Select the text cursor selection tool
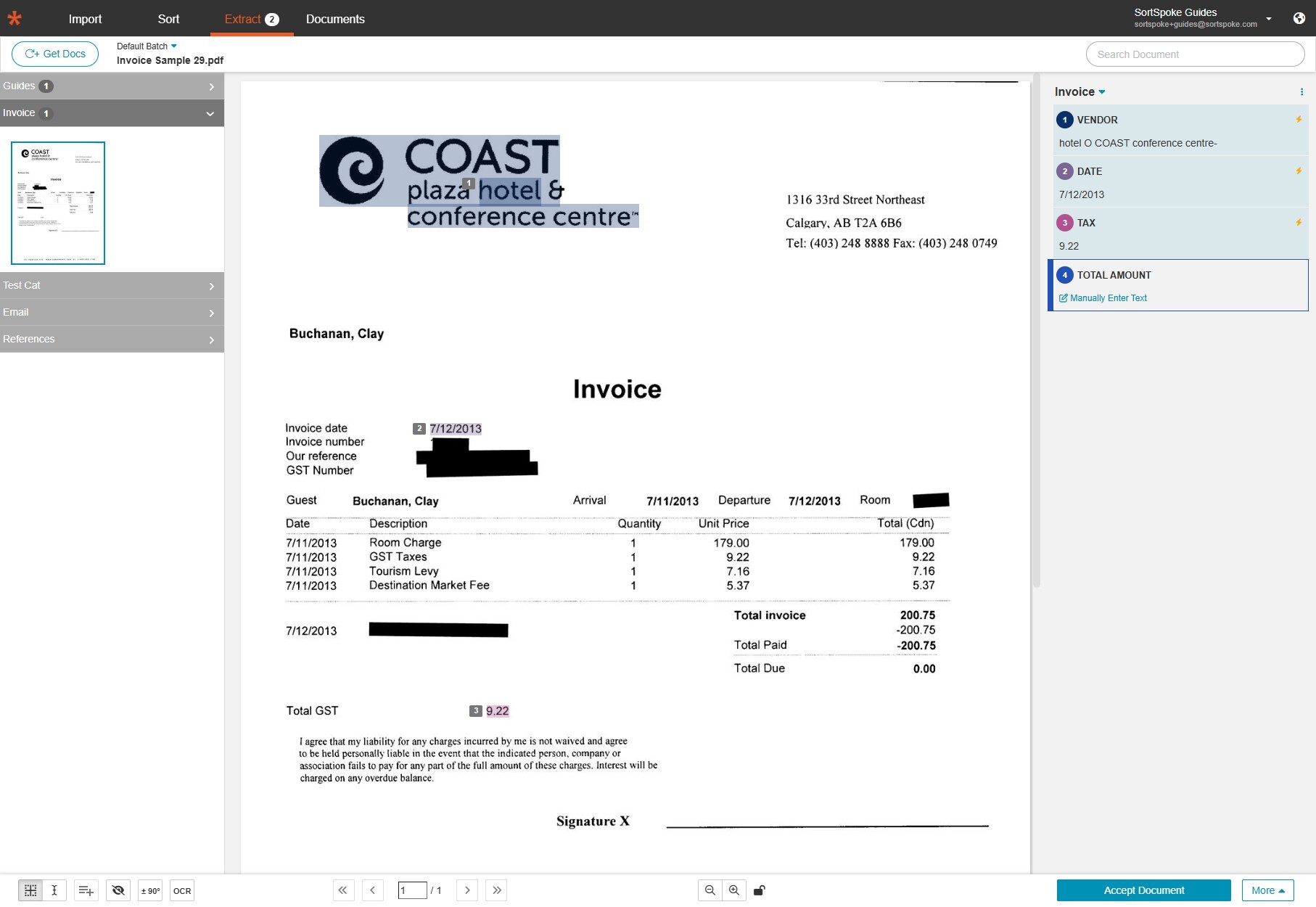Image resolution: width=1316 pixels, height=907 pixels. 54,890
